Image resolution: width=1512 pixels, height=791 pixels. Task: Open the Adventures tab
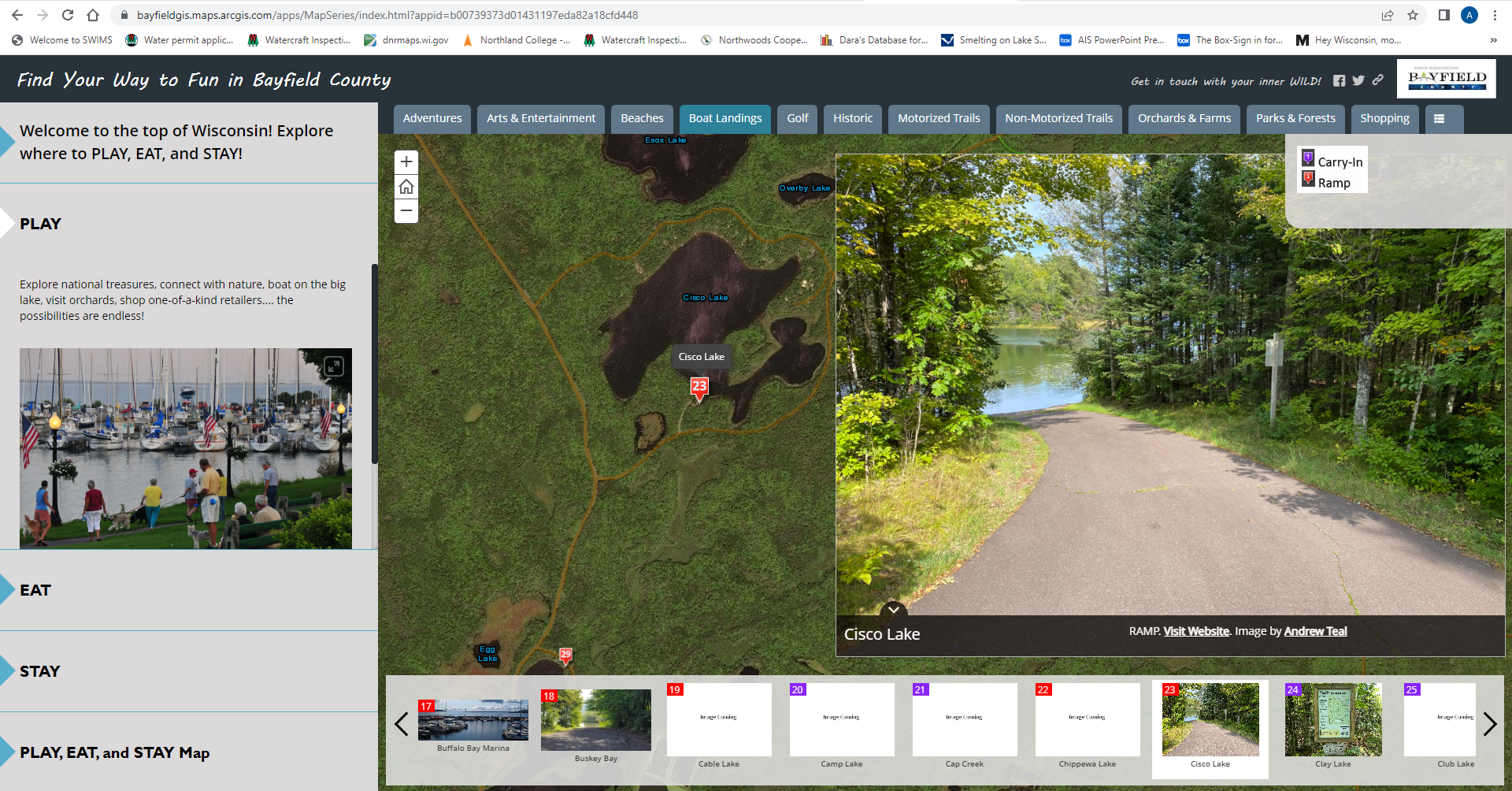pos(432,119)
